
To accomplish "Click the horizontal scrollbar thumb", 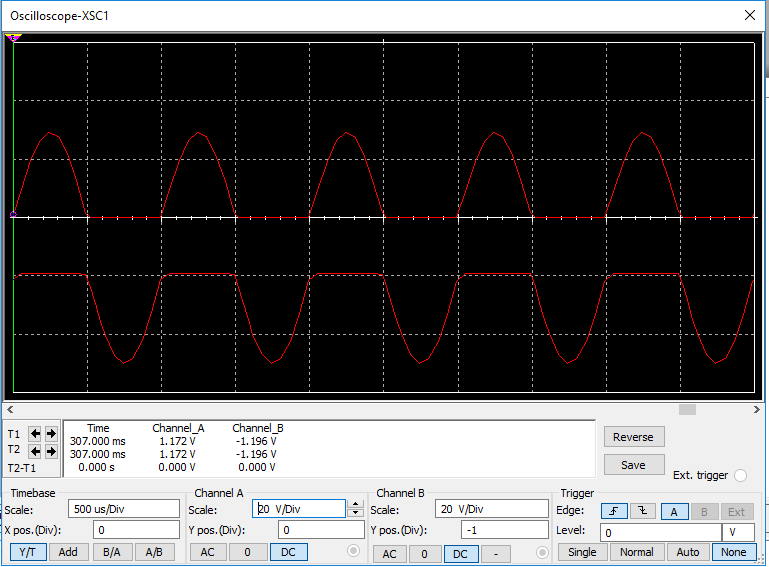I will pos(686,409).
